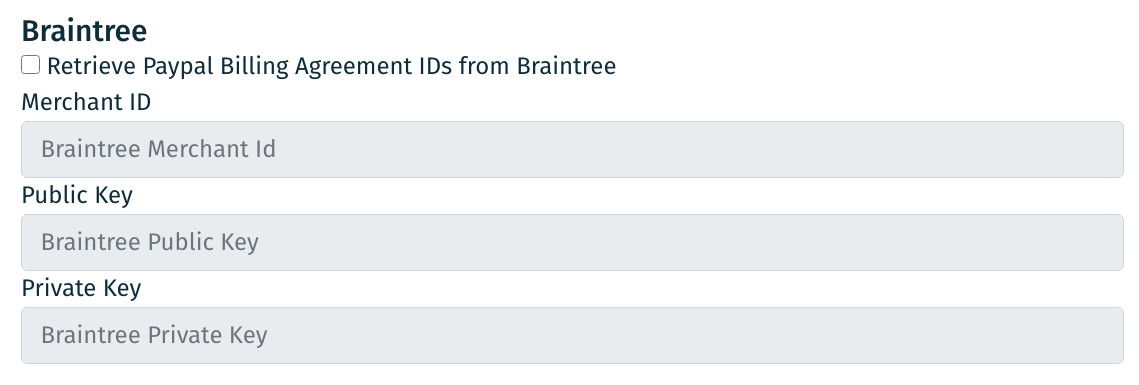This screenshot has height=385, width=1139.
Task: Tick the checkbox below the Braintree heading
Action: 31,65
